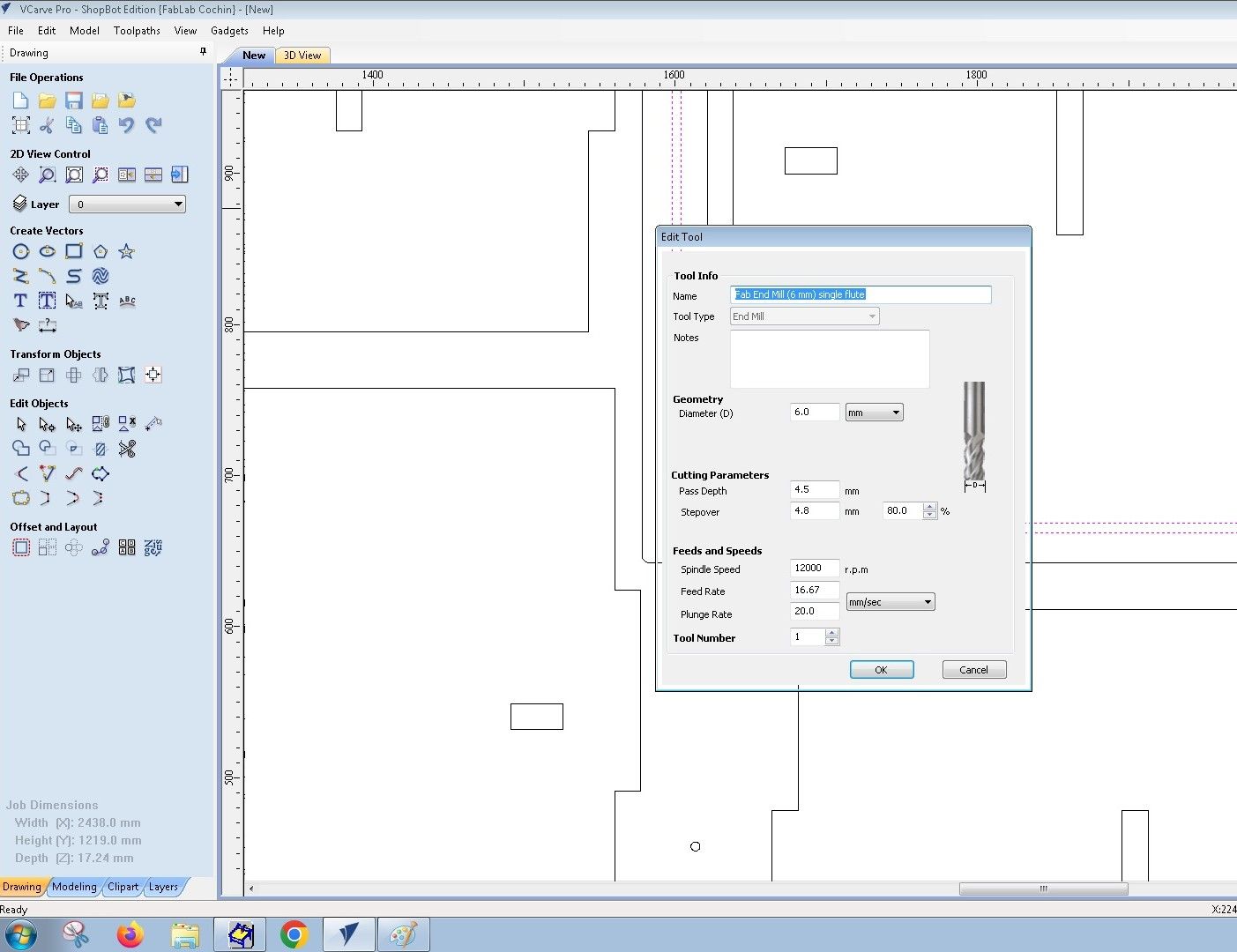
Task: Select the Pan view tool
Action: [x=20, y=175]
